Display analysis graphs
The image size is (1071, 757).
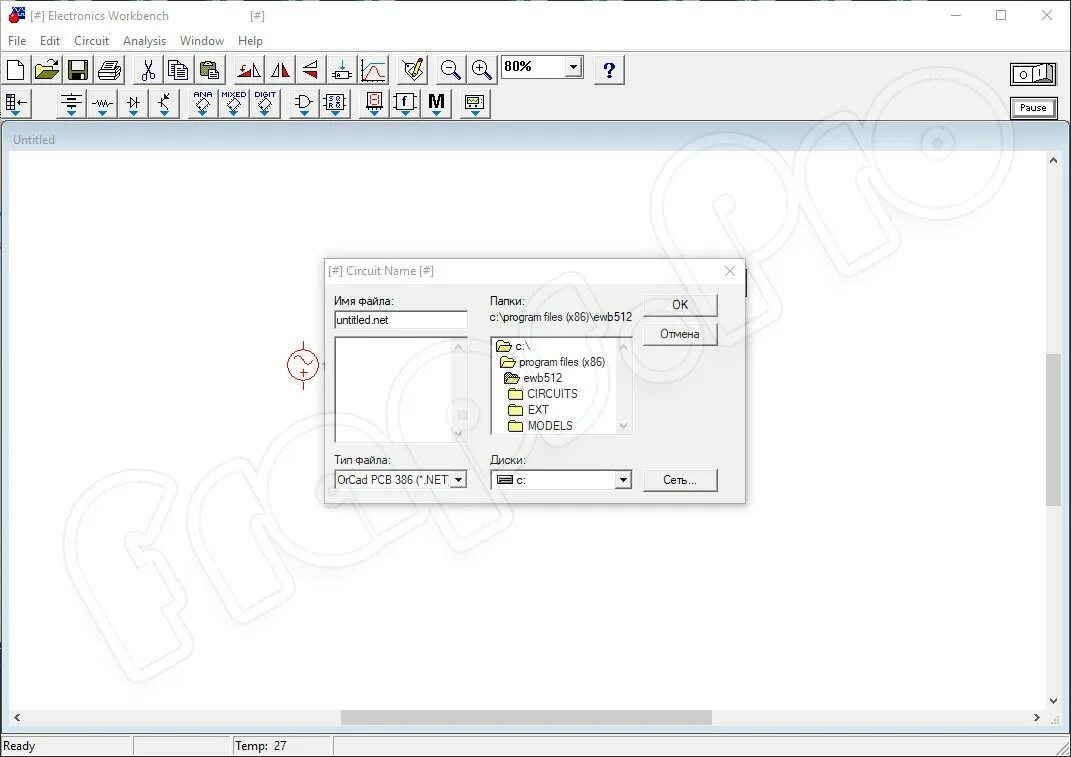[x=374, y=70]
